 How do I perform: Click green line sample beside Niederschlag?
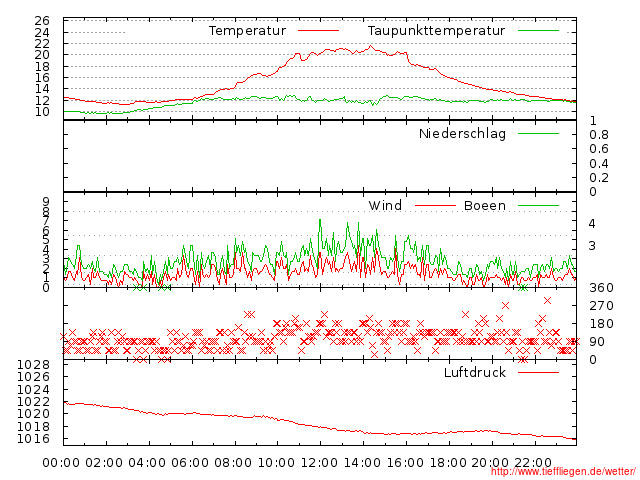[x=538, y=133]
